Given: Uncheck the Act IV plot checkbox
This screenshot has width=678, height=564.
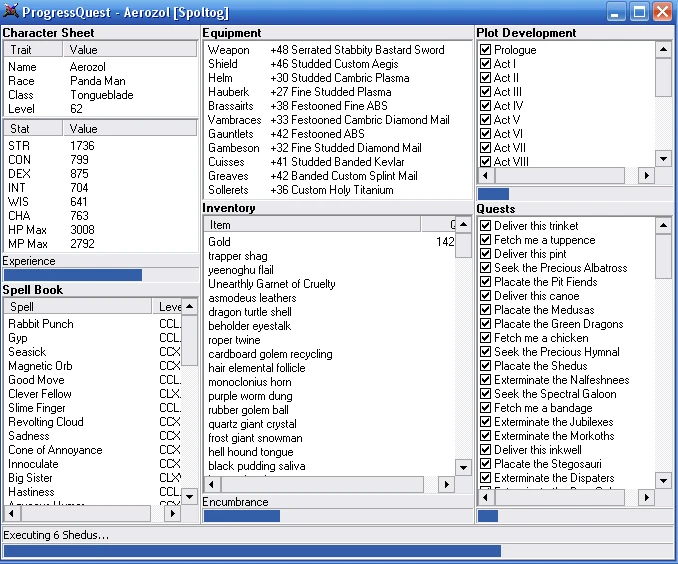Looking at the screenshot, I should (486, 106).
